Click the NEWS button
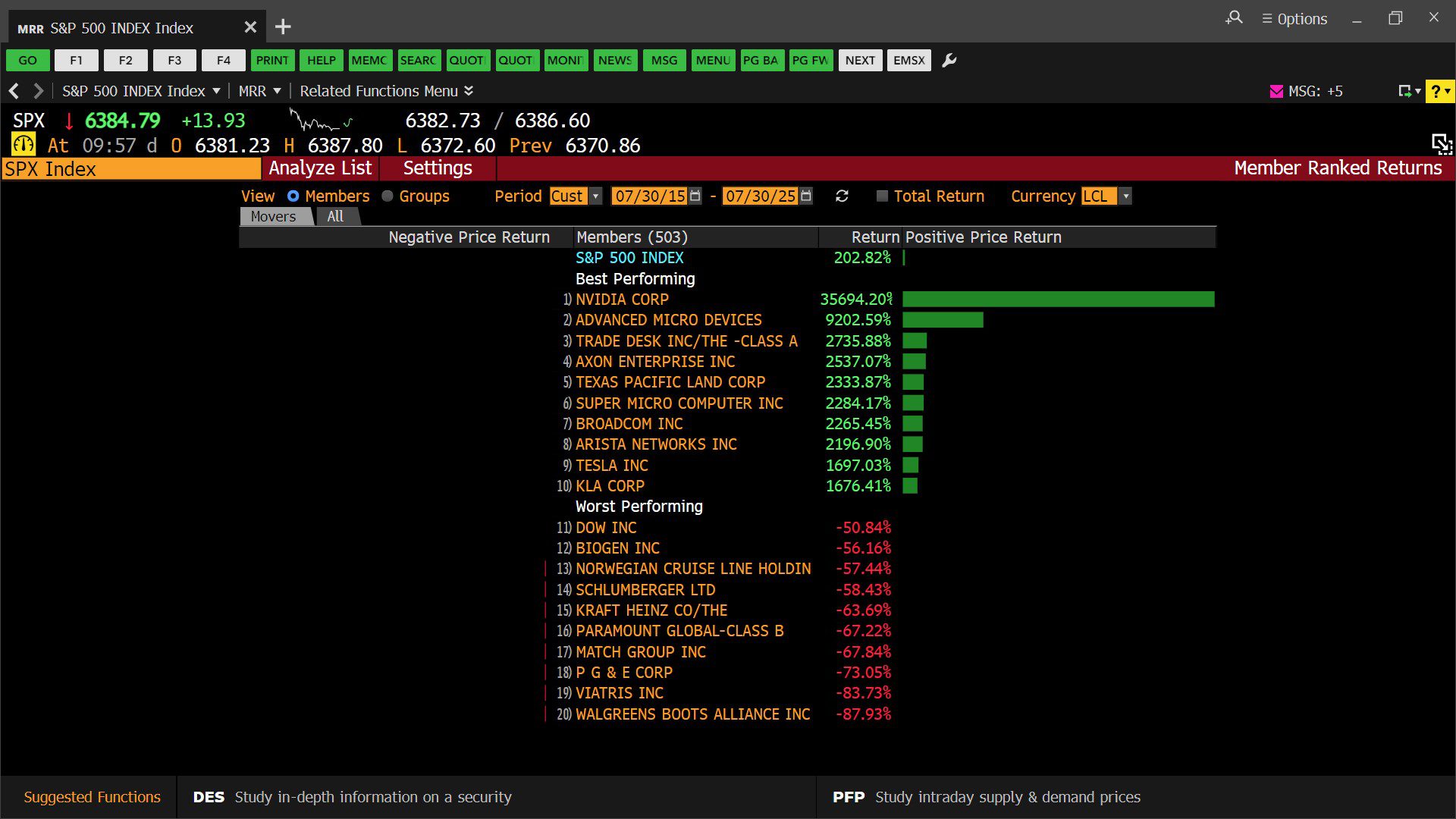 coord(615,61)
